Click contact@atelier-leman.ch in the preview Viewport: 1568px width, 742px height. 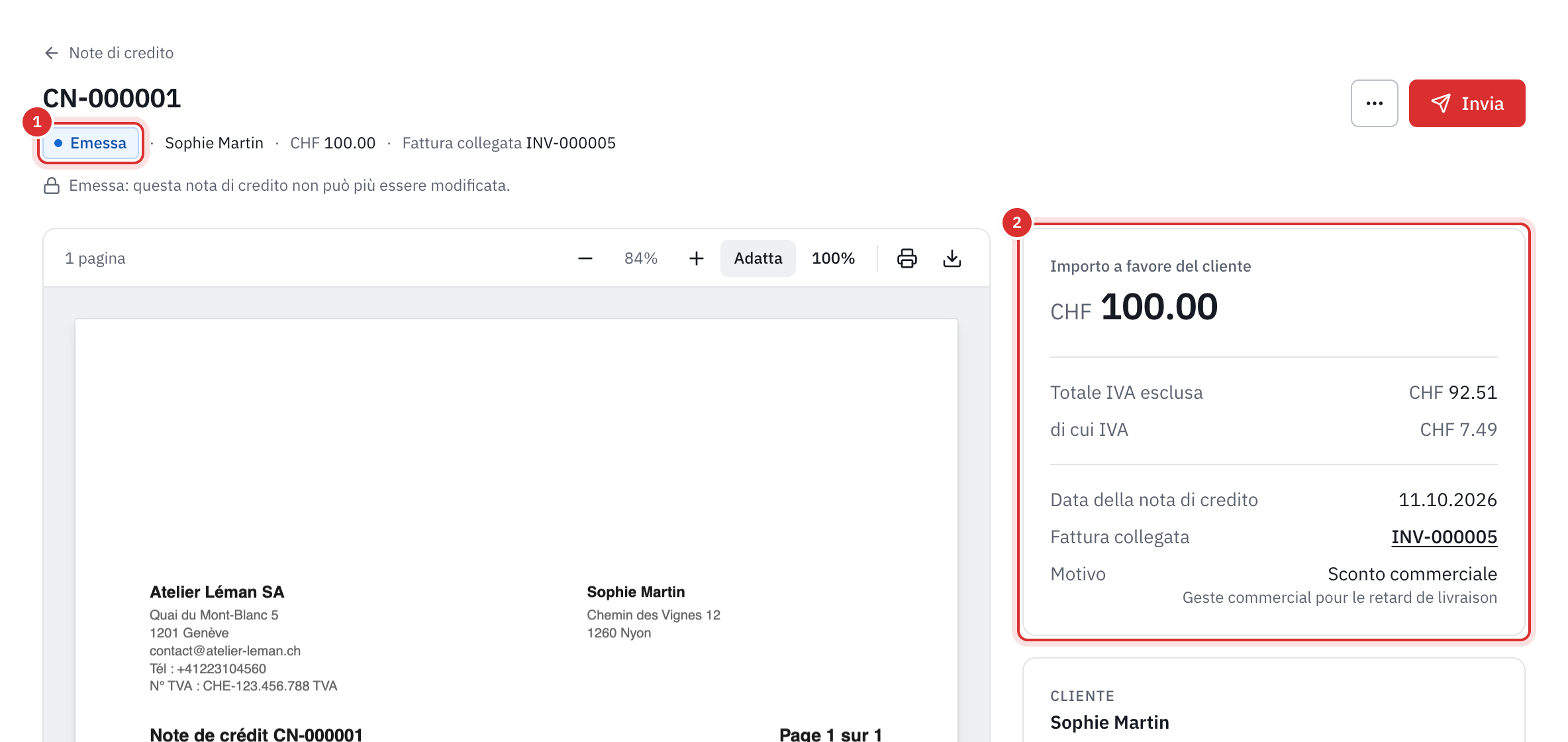[x=224, y=651]
